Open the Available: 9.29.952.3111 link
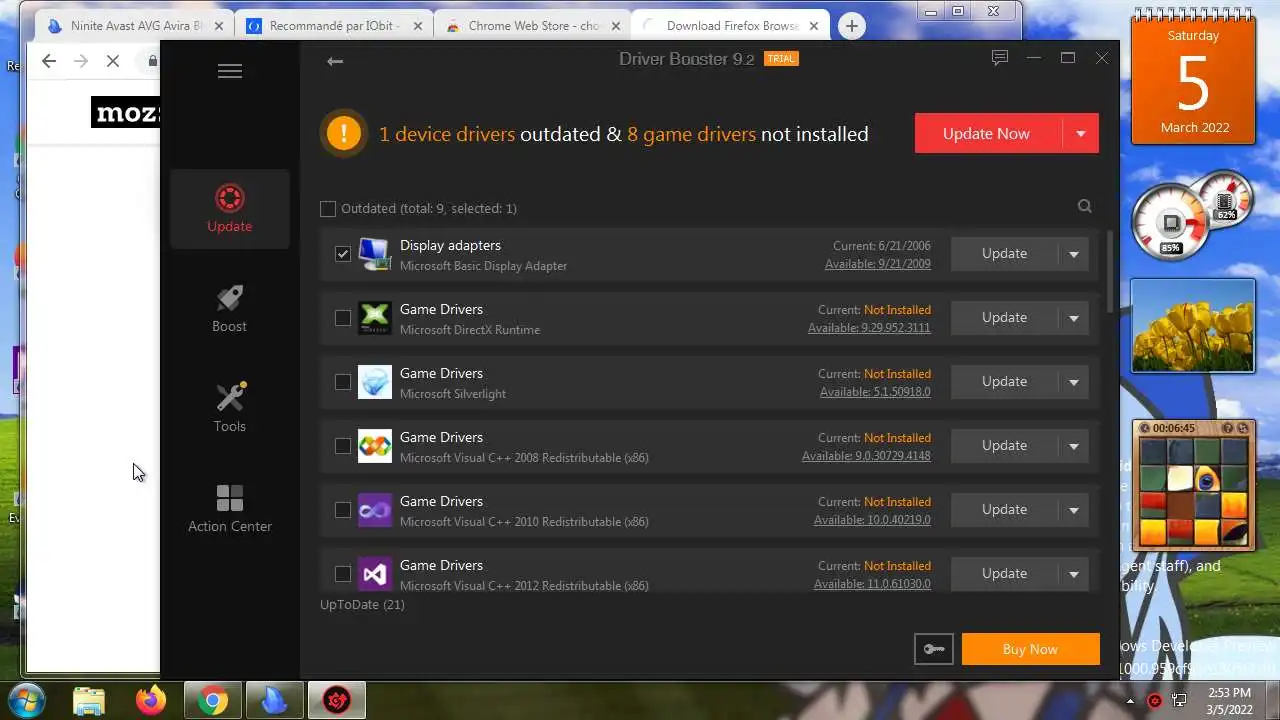 coord(869,328)
